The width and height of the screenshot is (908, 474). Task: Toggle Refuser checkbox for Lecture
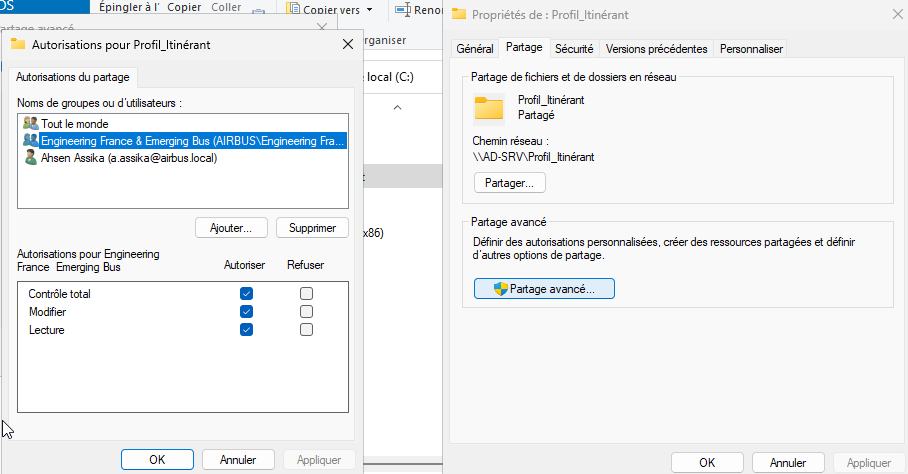(306, 329)
